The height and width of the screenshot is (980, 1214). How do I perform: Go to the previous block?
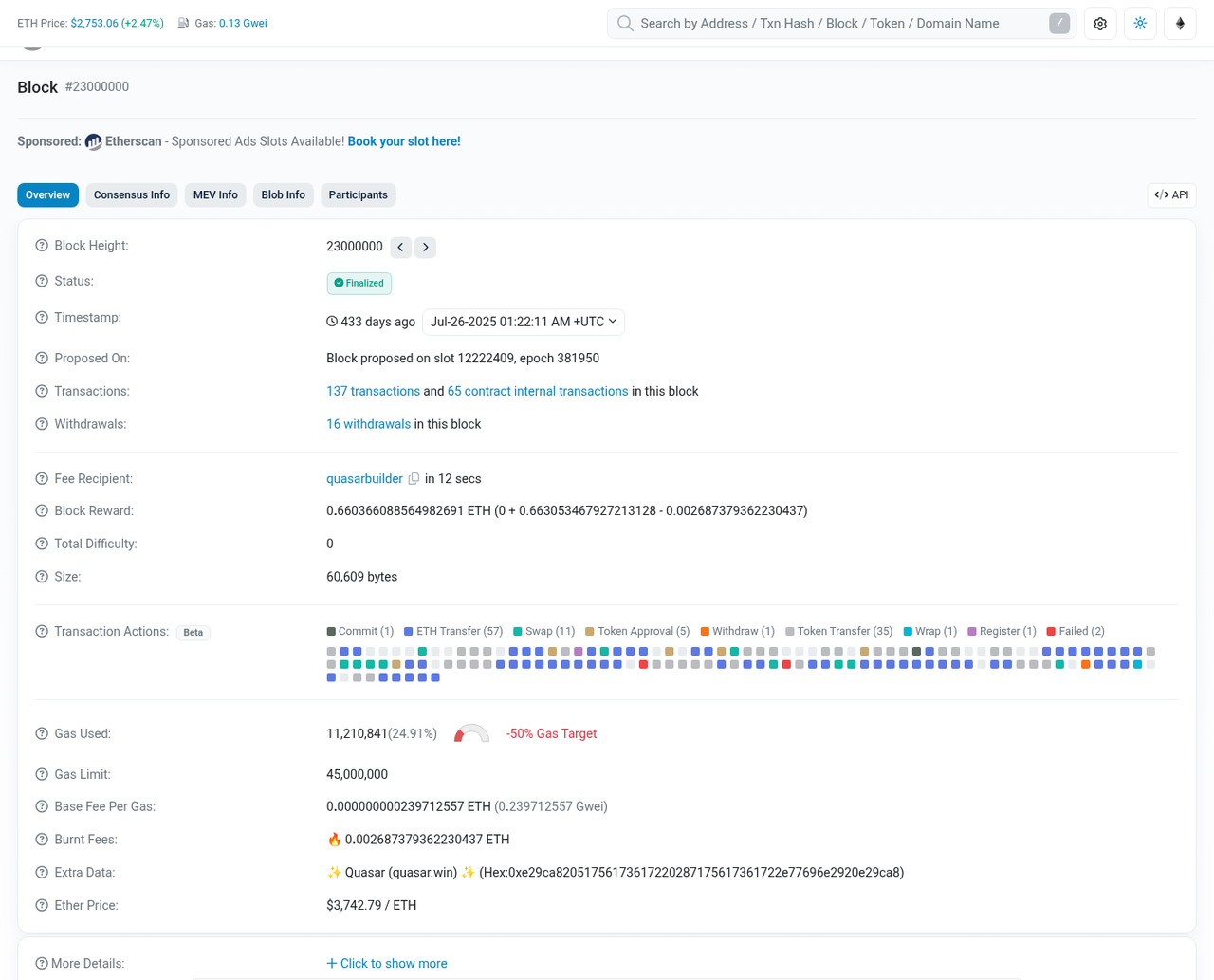point(400,247)
